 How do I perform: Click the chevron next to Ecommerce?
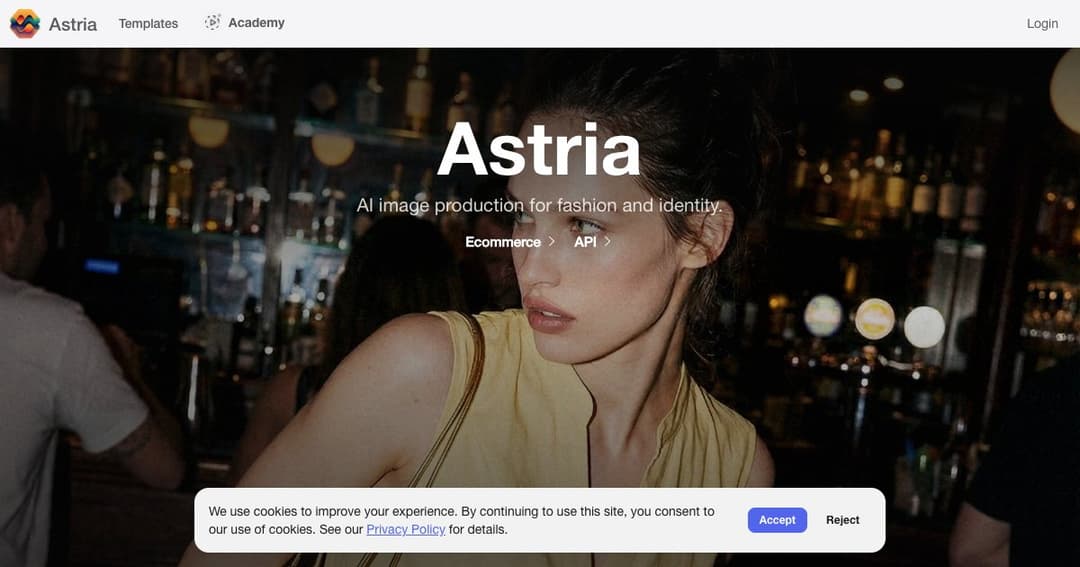pos(552,241)
